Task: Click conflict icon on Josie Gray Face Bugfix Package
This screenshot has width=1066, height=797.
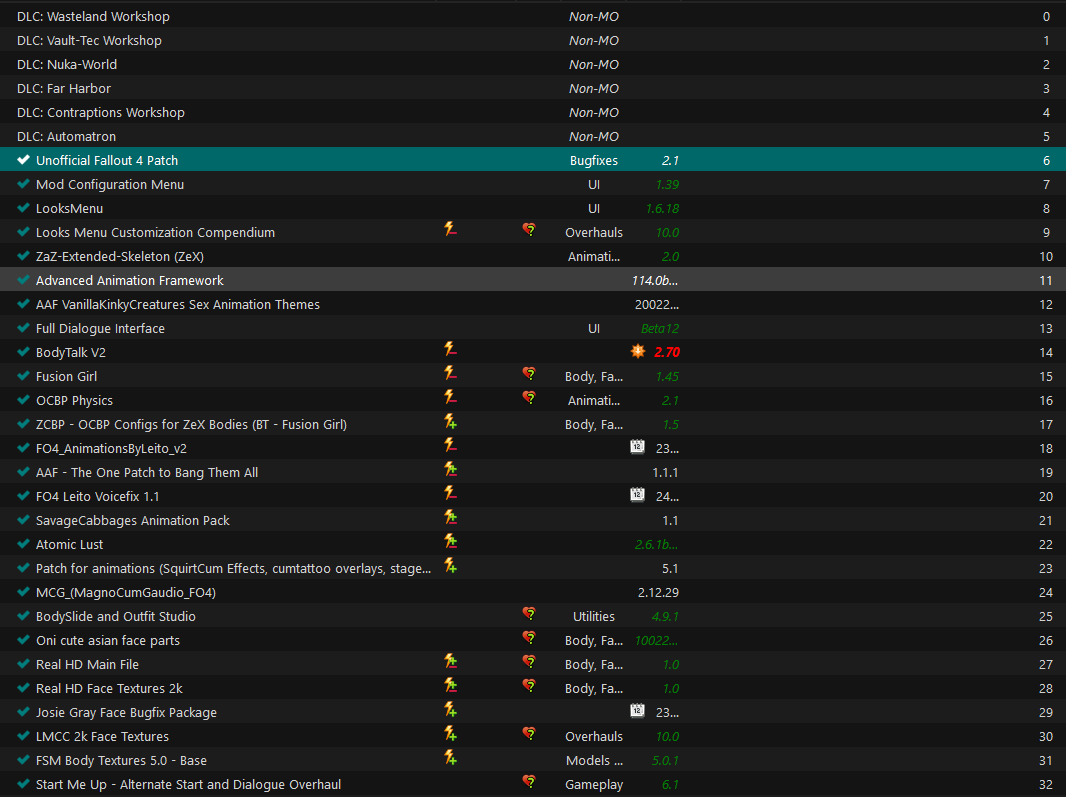Action: pyautogui.click(x=450, y=710)
